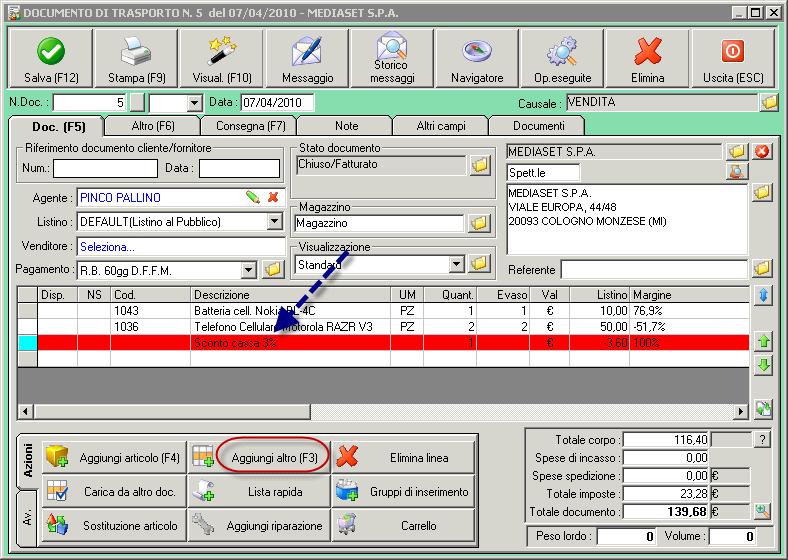Screen dimensions: 788x560
Task: Switch to Consegna (F7) tab
Action: pyautogui.click(x=250, y=126)
